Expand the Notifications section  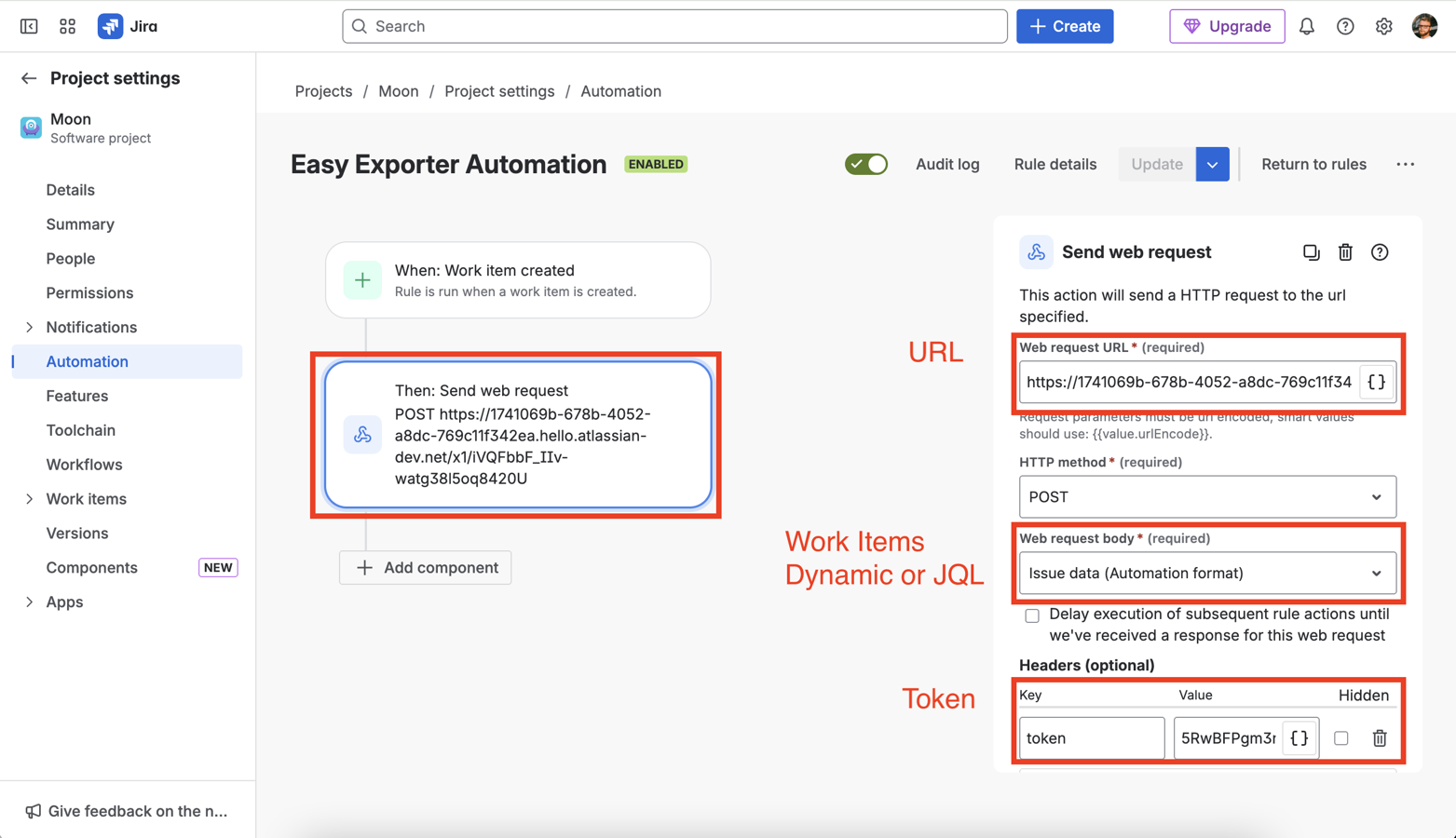coord(30,328)
